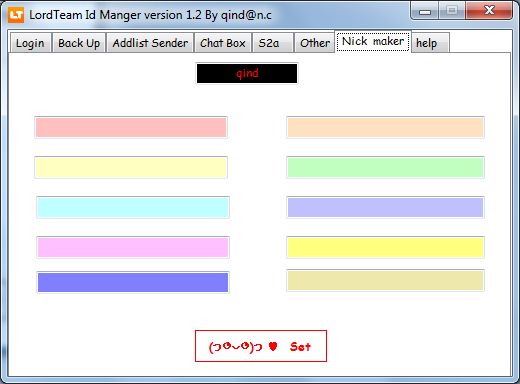The image size is (520, 384).
Task: Switch to the Back Up tab
Action: [x=79, y=43]
